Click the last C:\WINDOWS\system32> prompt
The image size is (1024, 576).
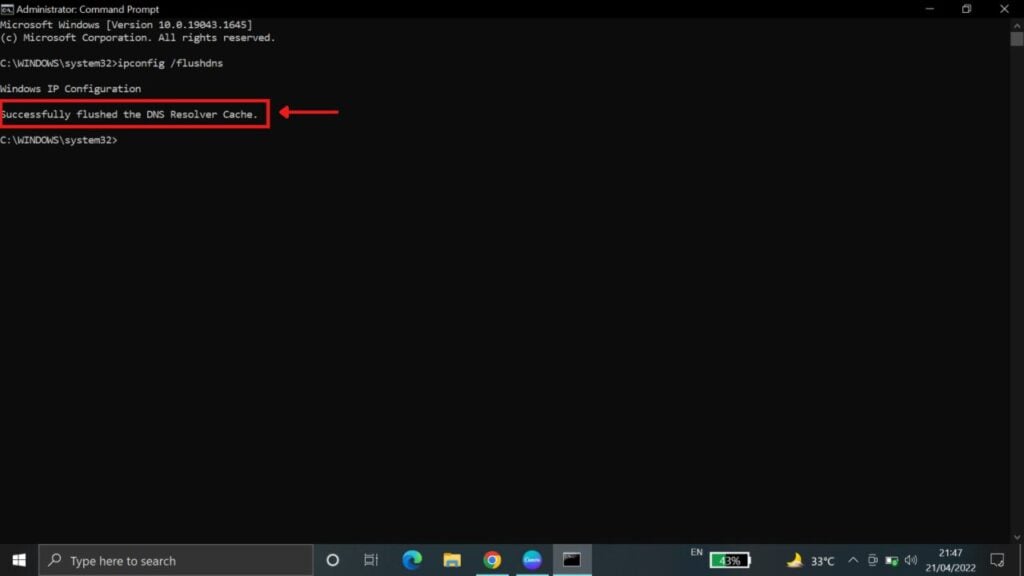tap(59, 140)
